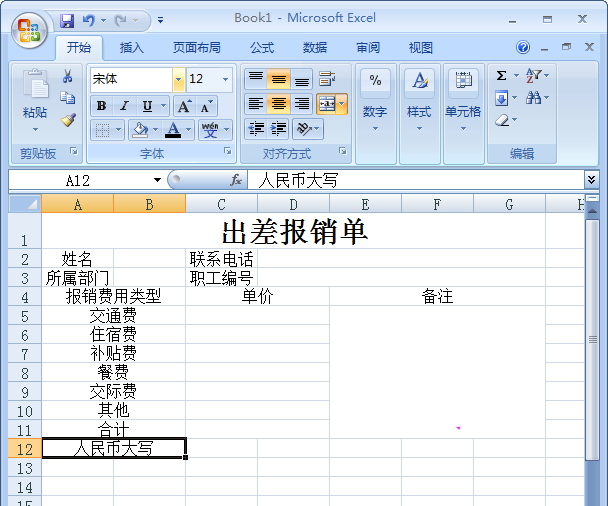Toggle bold formatting
Screen dimensions: 608x506
point(102,106)
